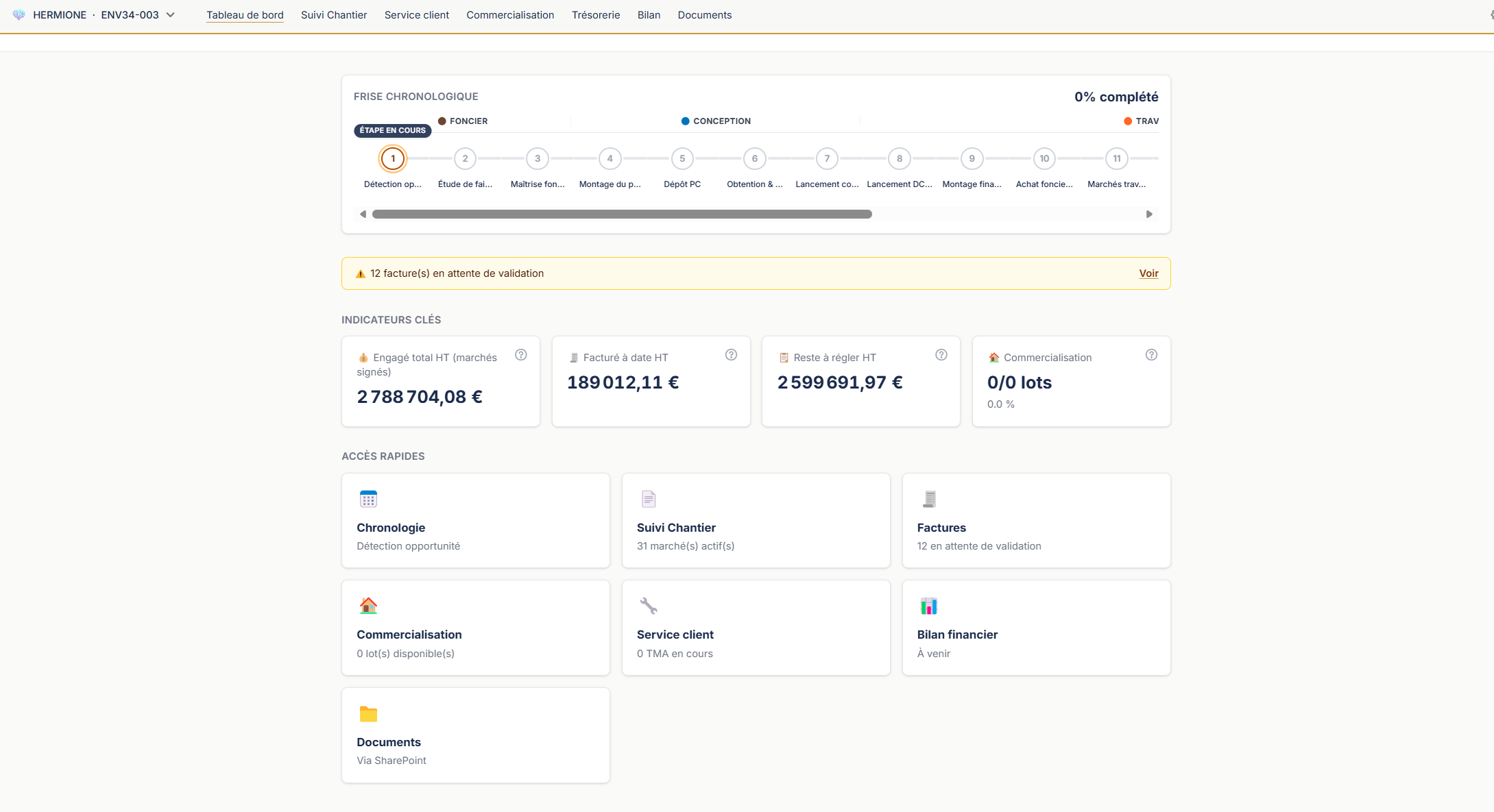Open the Bilan navigation item
The image size is (1494, 812).
click(649, 15)
